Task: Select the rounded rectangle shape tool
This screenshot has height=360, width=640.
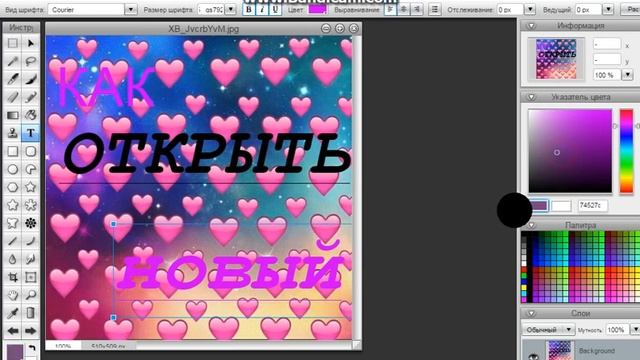Action: (x=31, y=151)
